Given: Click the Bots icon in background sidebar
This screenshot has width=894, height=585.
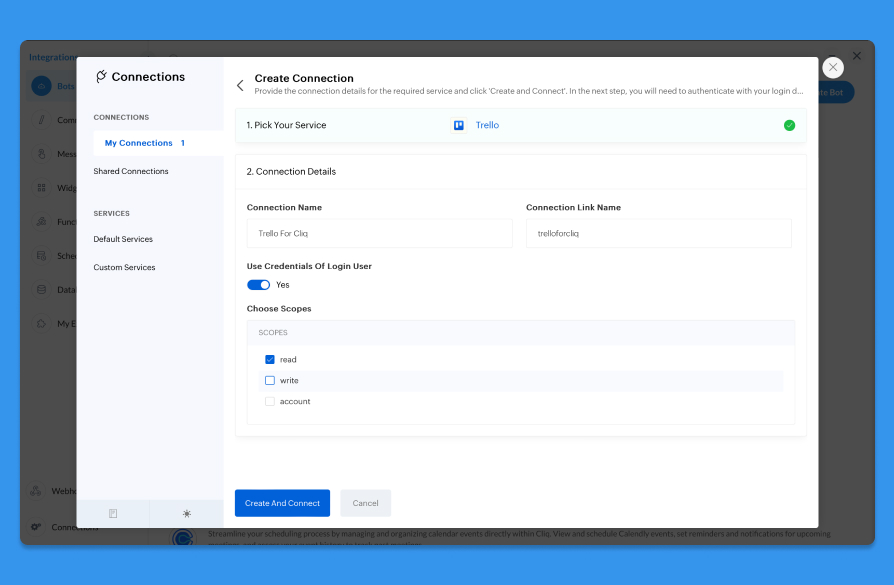Looking at the screenshot, I should point(41,87).
